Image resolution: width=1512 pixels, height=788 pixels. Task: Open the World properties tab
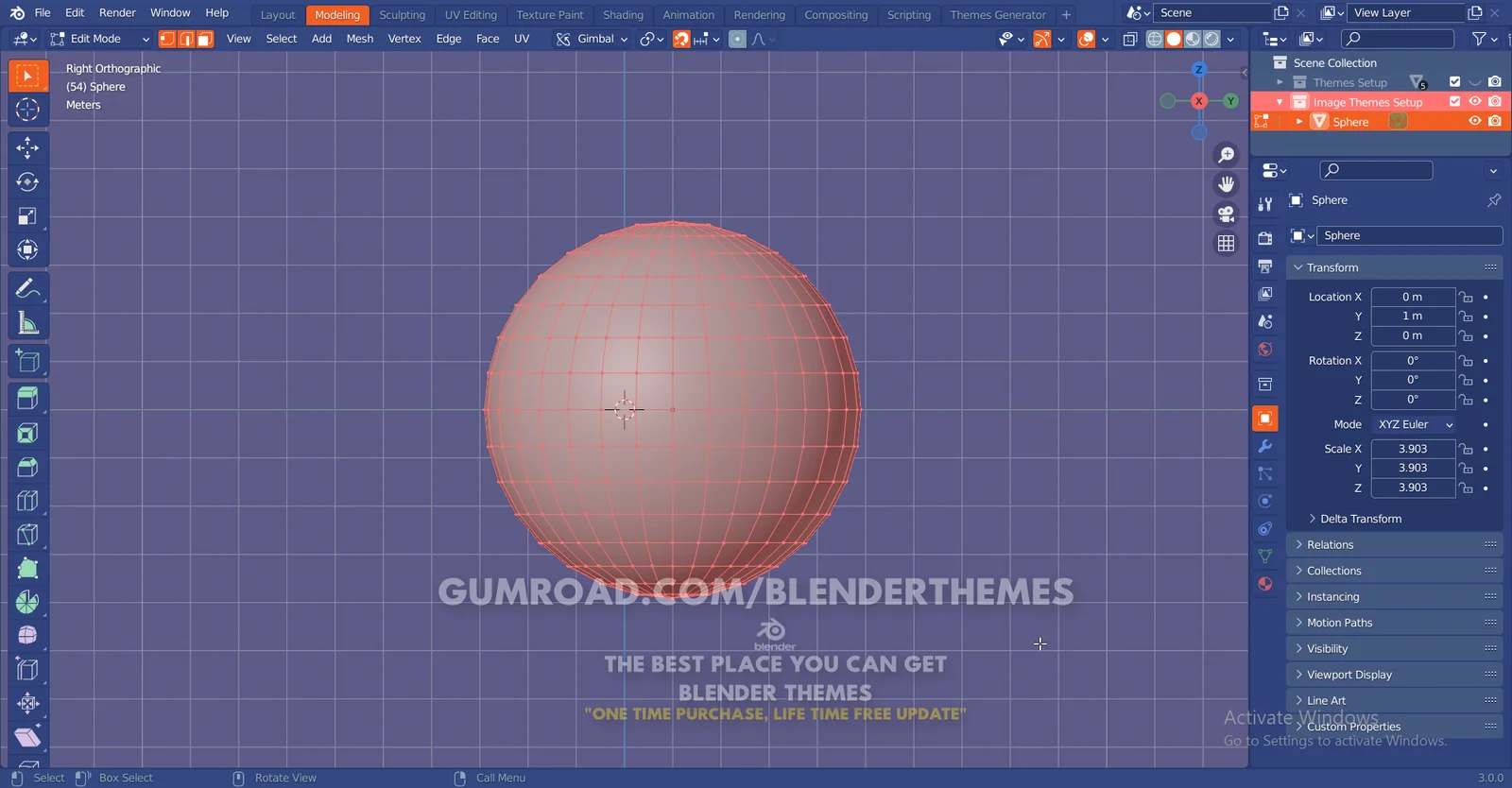[x=1265, y=350]
